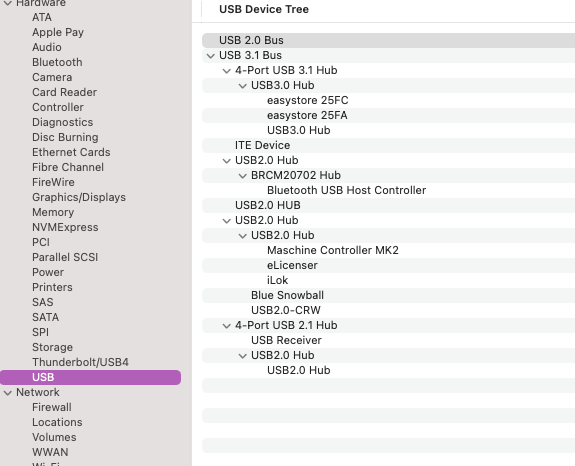Collapse the USB 3.1 Bus chevron
Screen dimensions: 575x466
coord(210,56)
